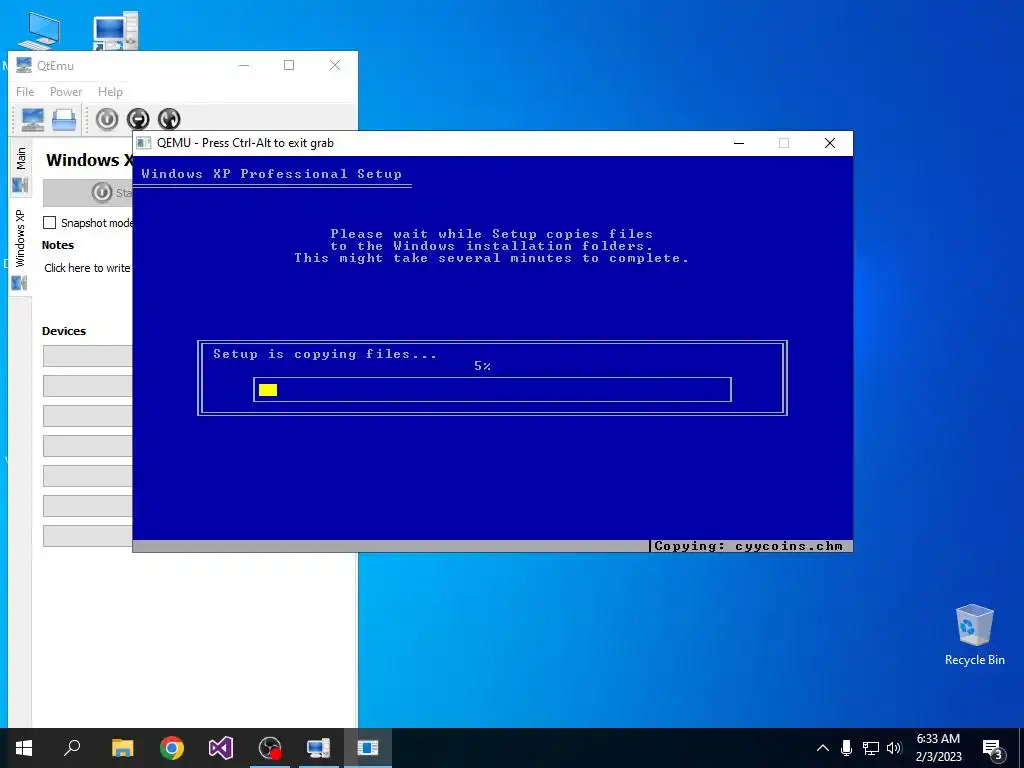Switch to QtEmu in the taskbar

pyautogui.click(x=319, y=748)
